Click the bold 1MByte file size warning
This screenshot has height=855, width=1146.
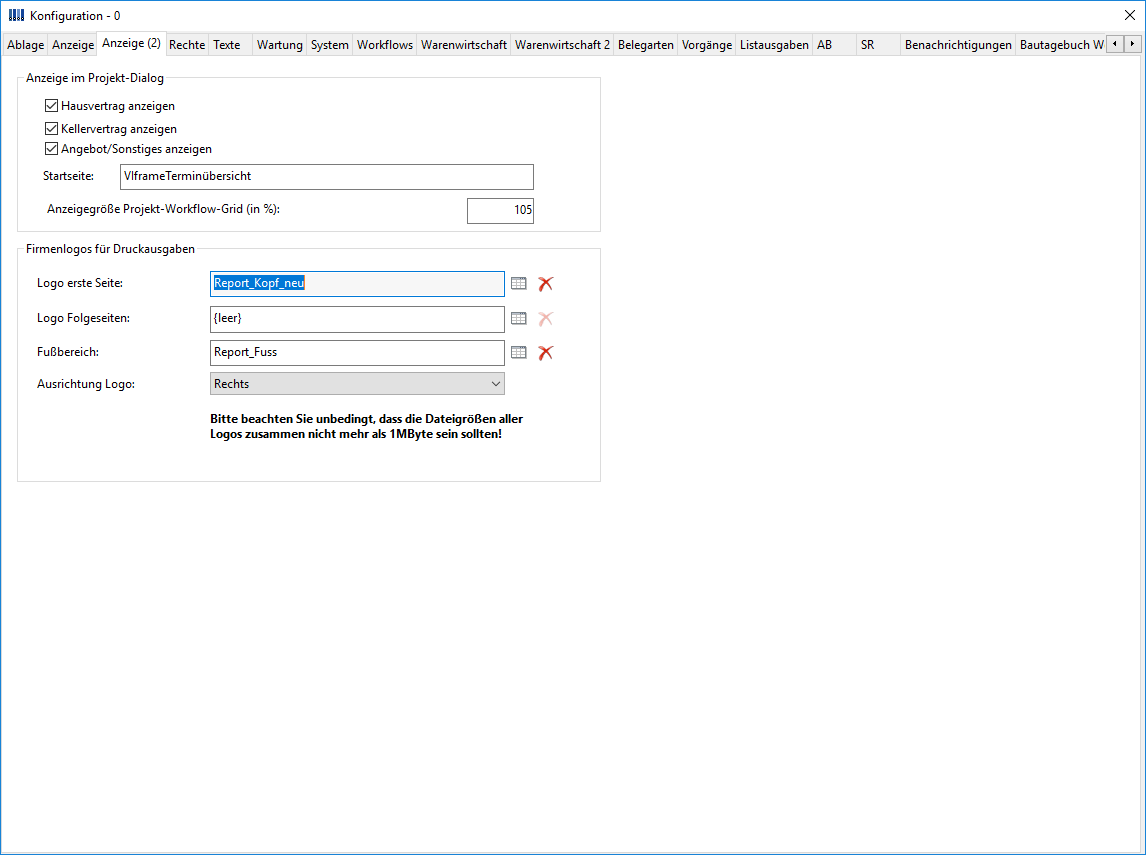[x=366, y=427]
